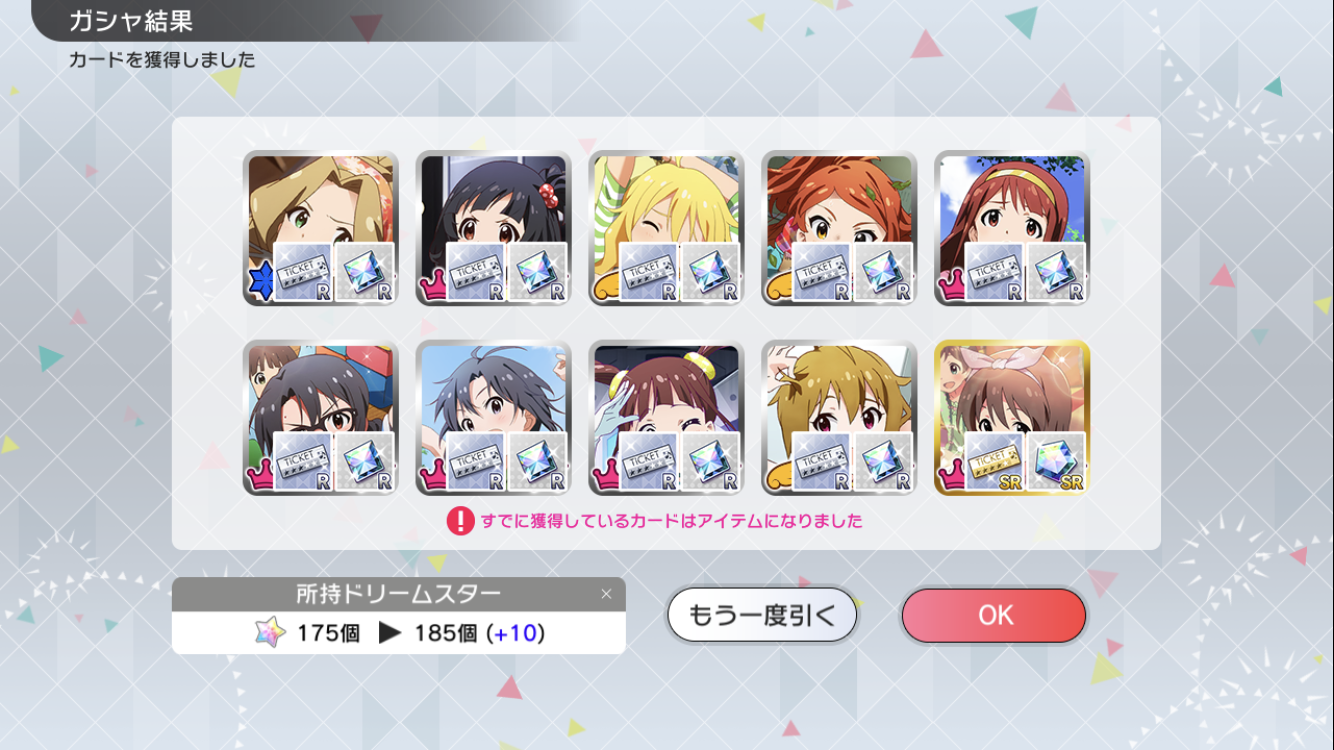Open the card with blue star badge
The image size is (1334, 750).
320,228
